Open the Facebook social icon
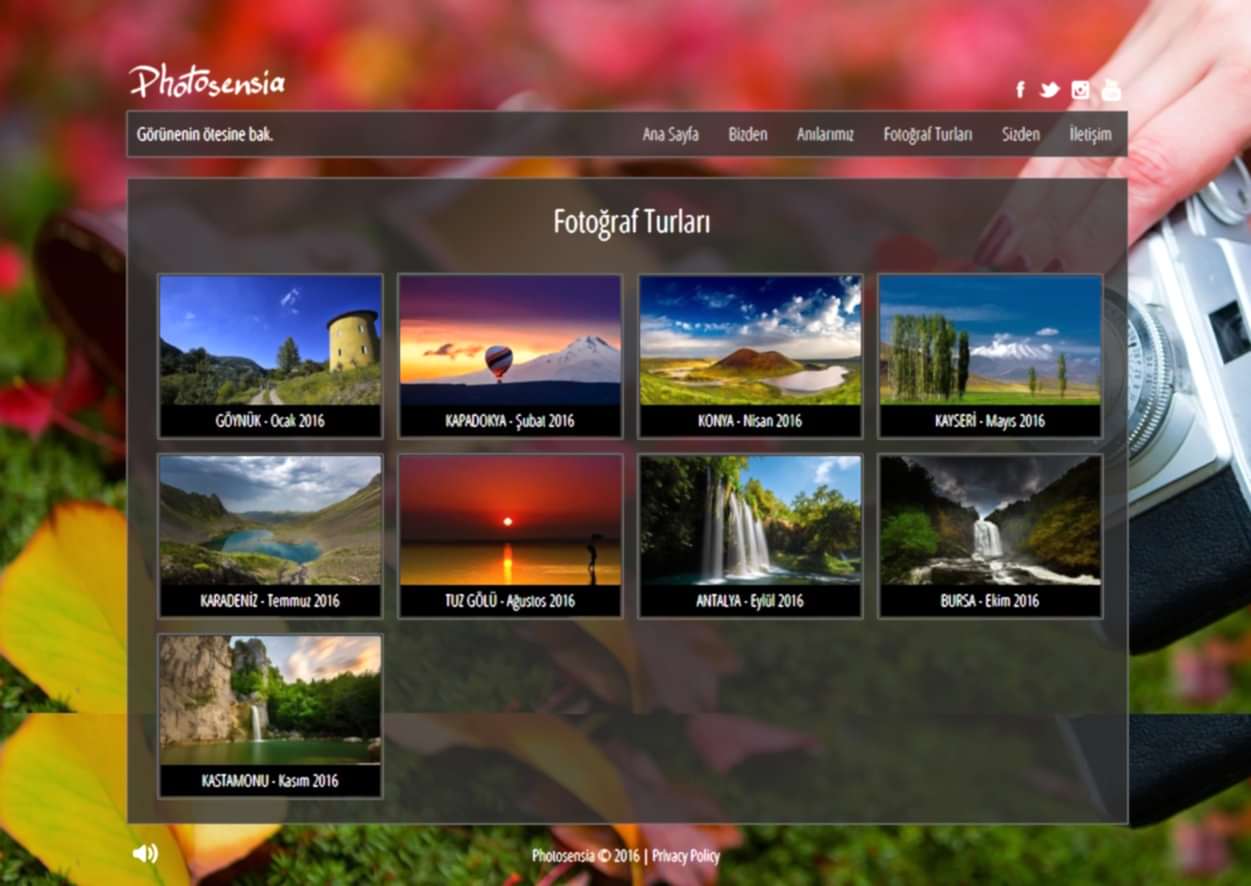This screenshot has width=1251, height=886. point(1020,90)
